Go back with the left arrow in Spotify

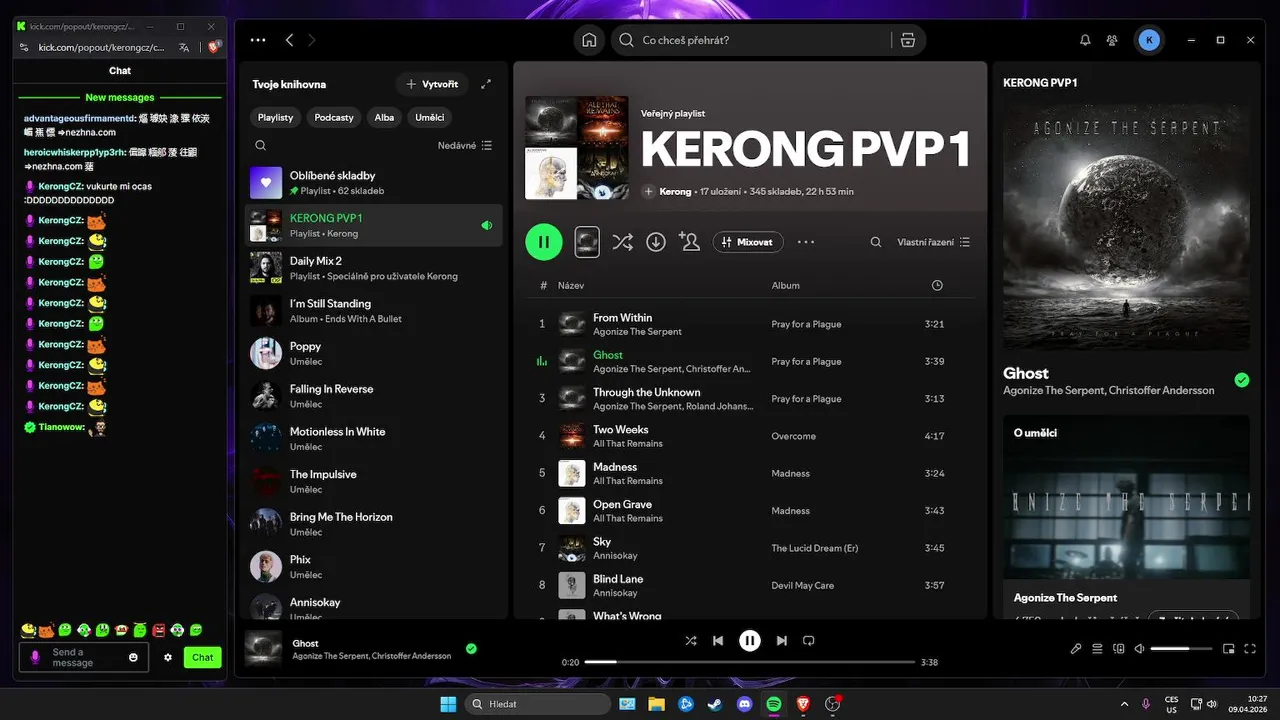[x=289, y=40]
